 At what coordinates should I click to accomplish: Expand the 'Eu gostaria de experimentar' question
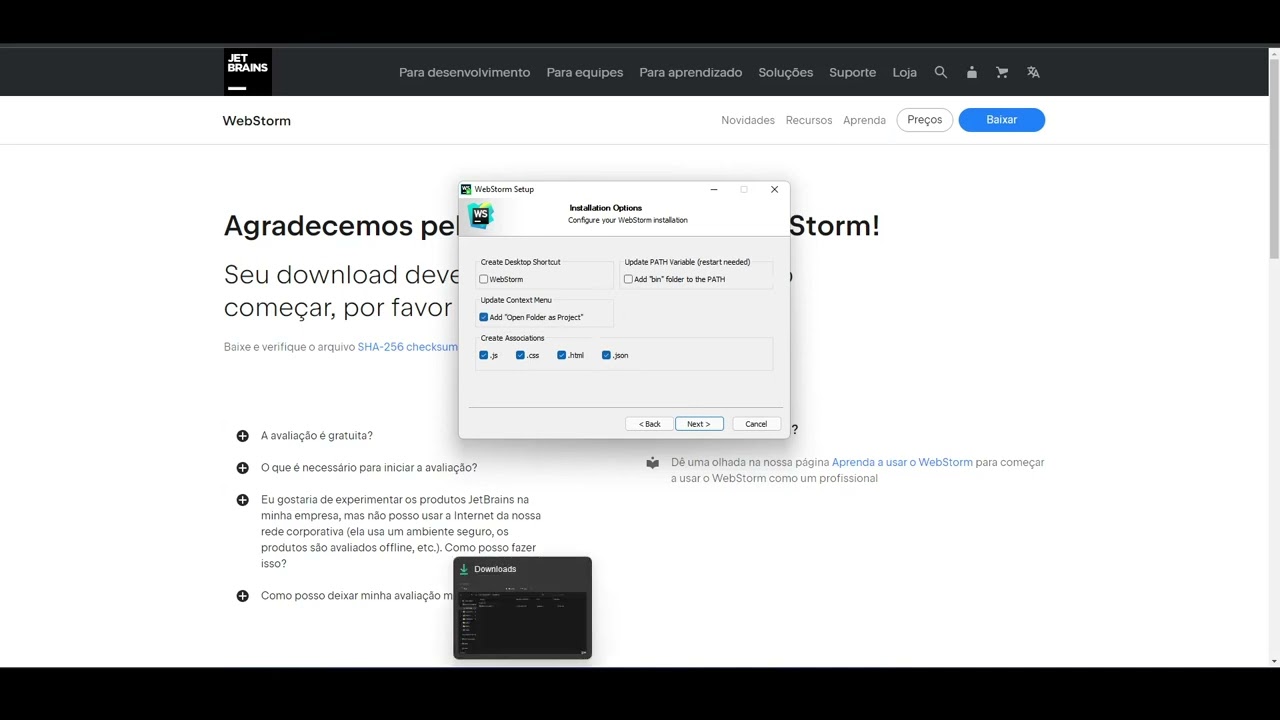click(x=401, y=531)
